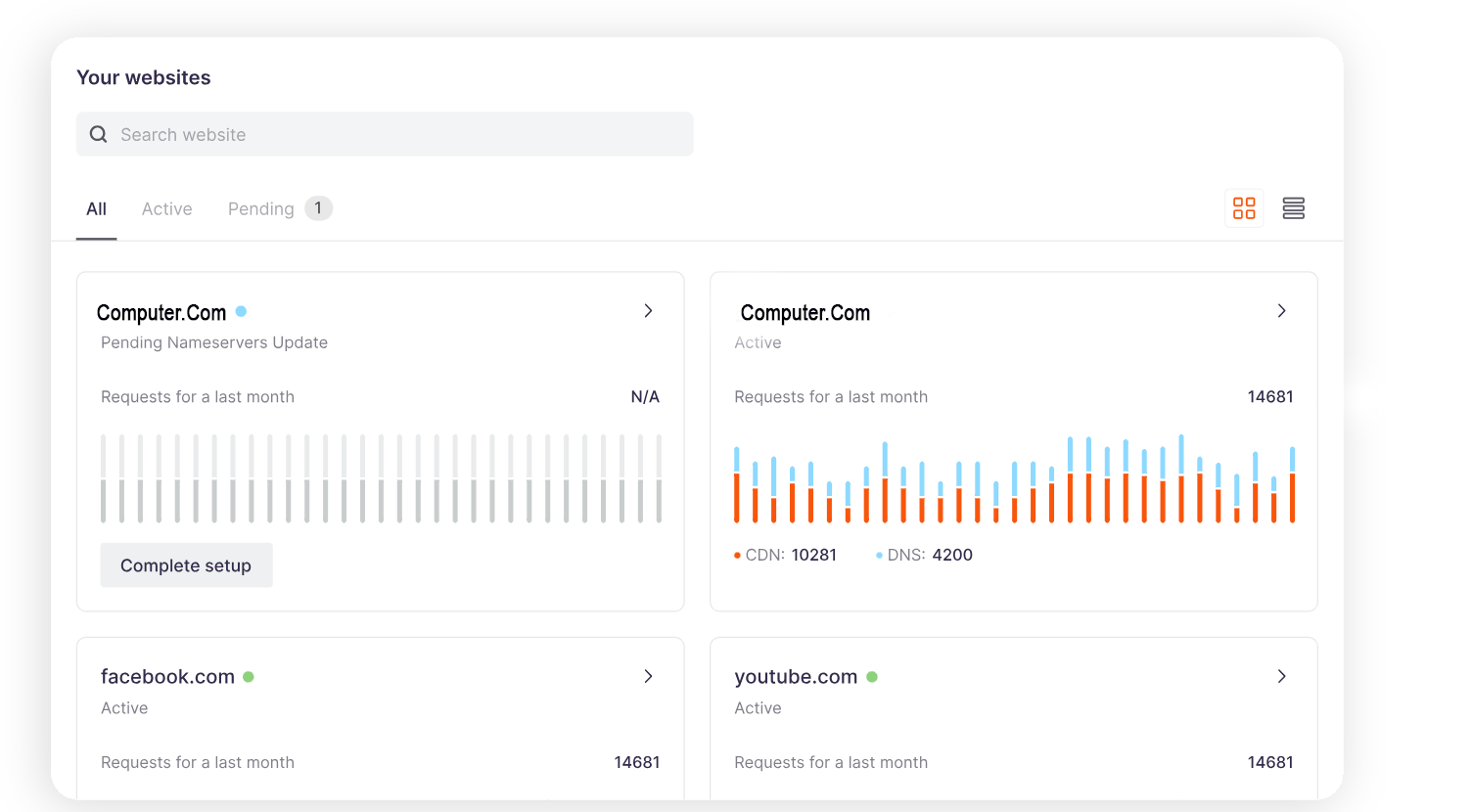This screenshot has width=1472, height=812.
Task: Click green status dot next to facebook.com
Action: point(249,677)
